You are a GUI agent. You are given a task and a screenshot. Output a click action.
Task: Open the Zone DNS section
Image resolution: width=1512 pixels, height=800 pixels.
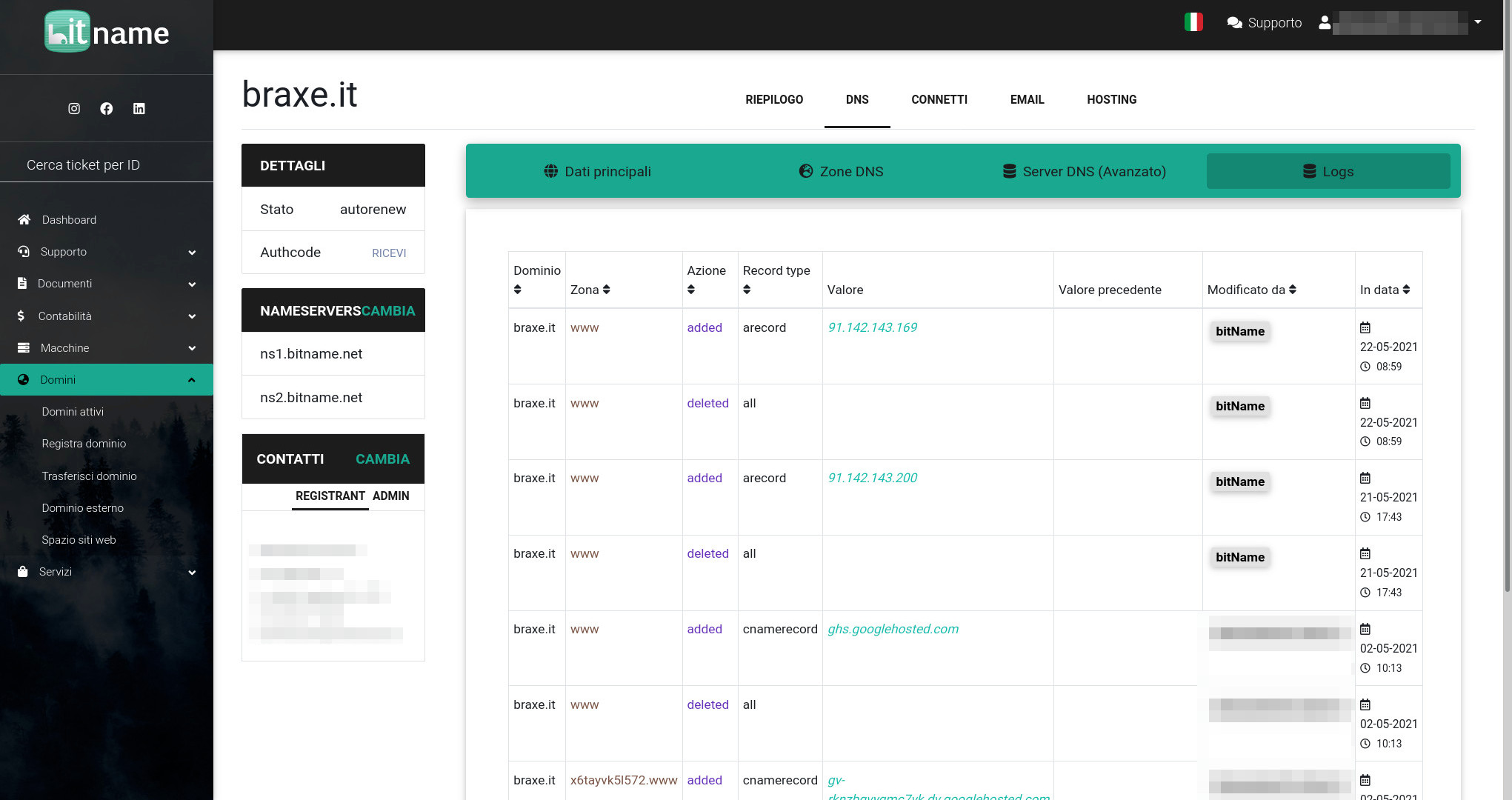pos(841,171)
